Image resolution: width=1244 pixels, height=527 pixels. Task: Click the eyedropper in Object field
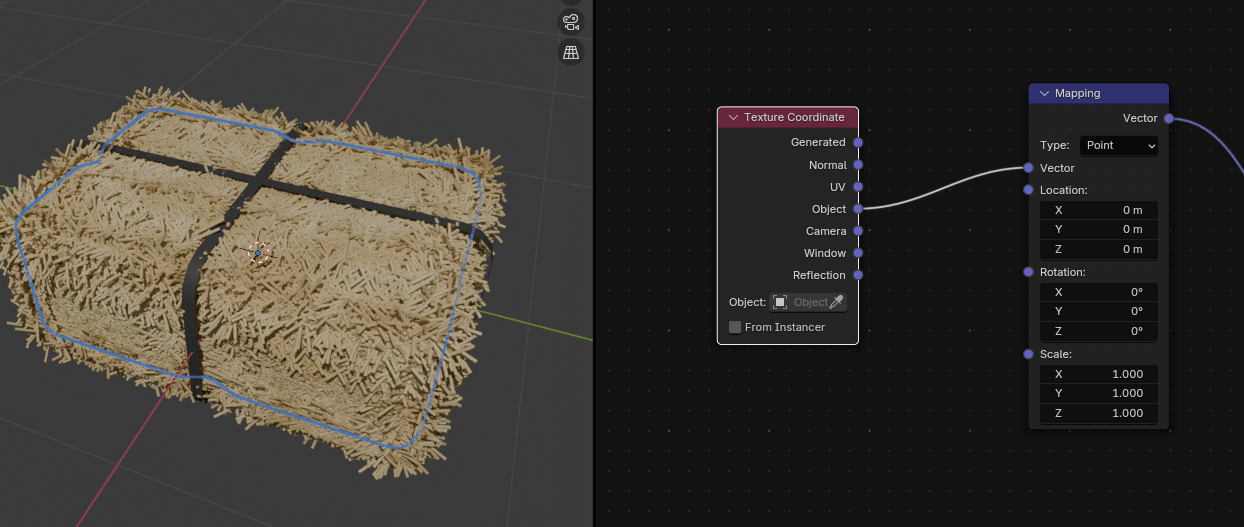tap(837, 302)
